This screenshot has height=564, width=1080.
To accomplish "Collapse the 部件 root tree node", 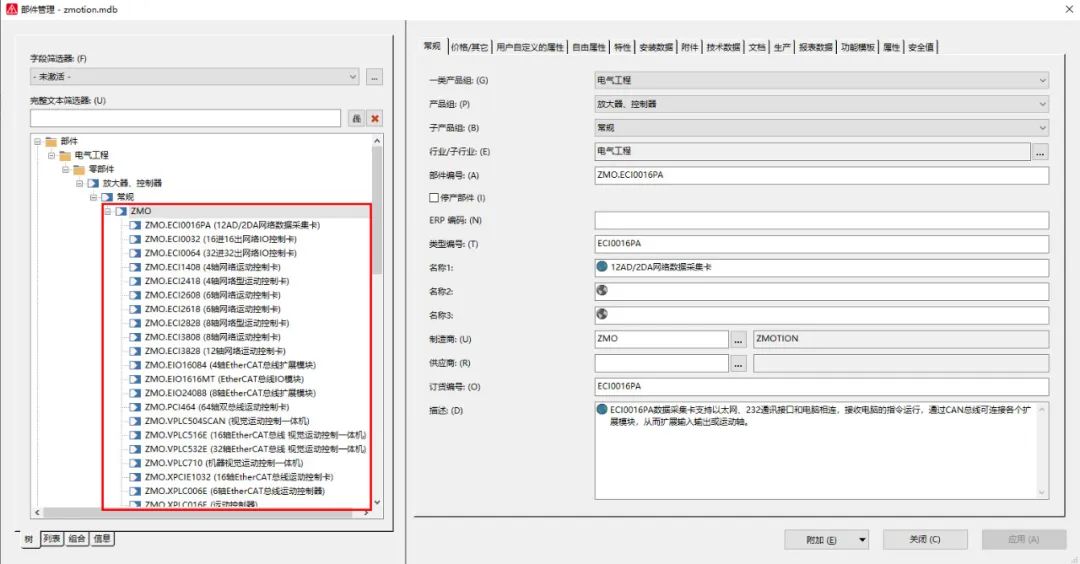I will click(x=37, y=141).
